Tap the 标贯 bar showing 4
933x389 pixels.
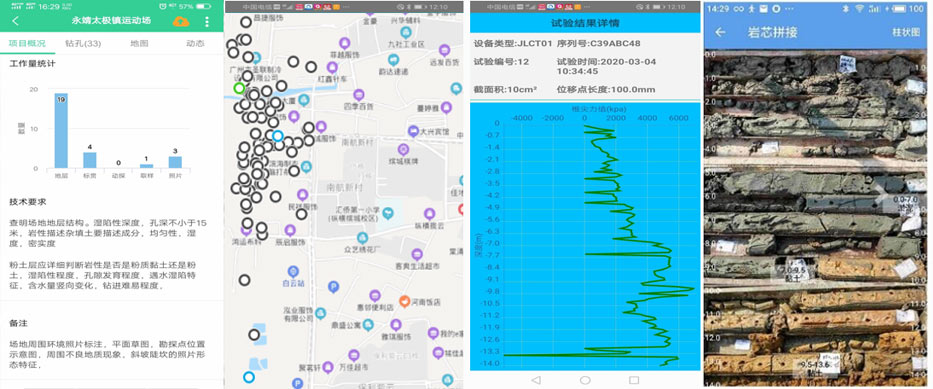click(x=89, y=160)
